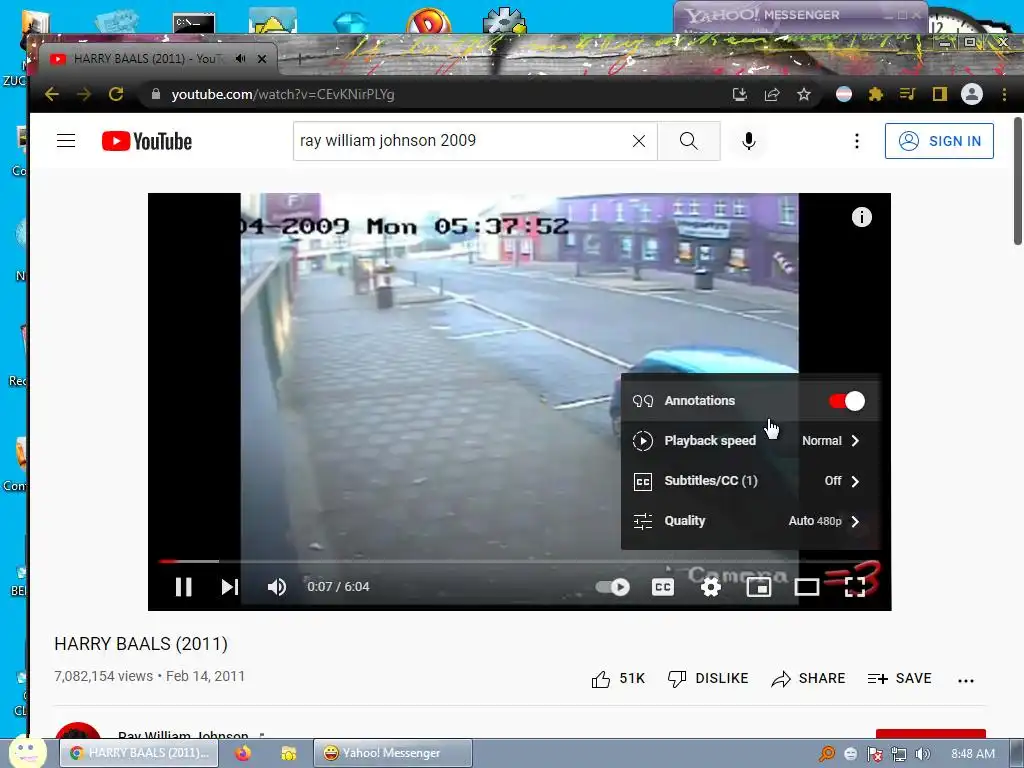
Task: Run search with magnifier button
Action: [x=688, y=140]
